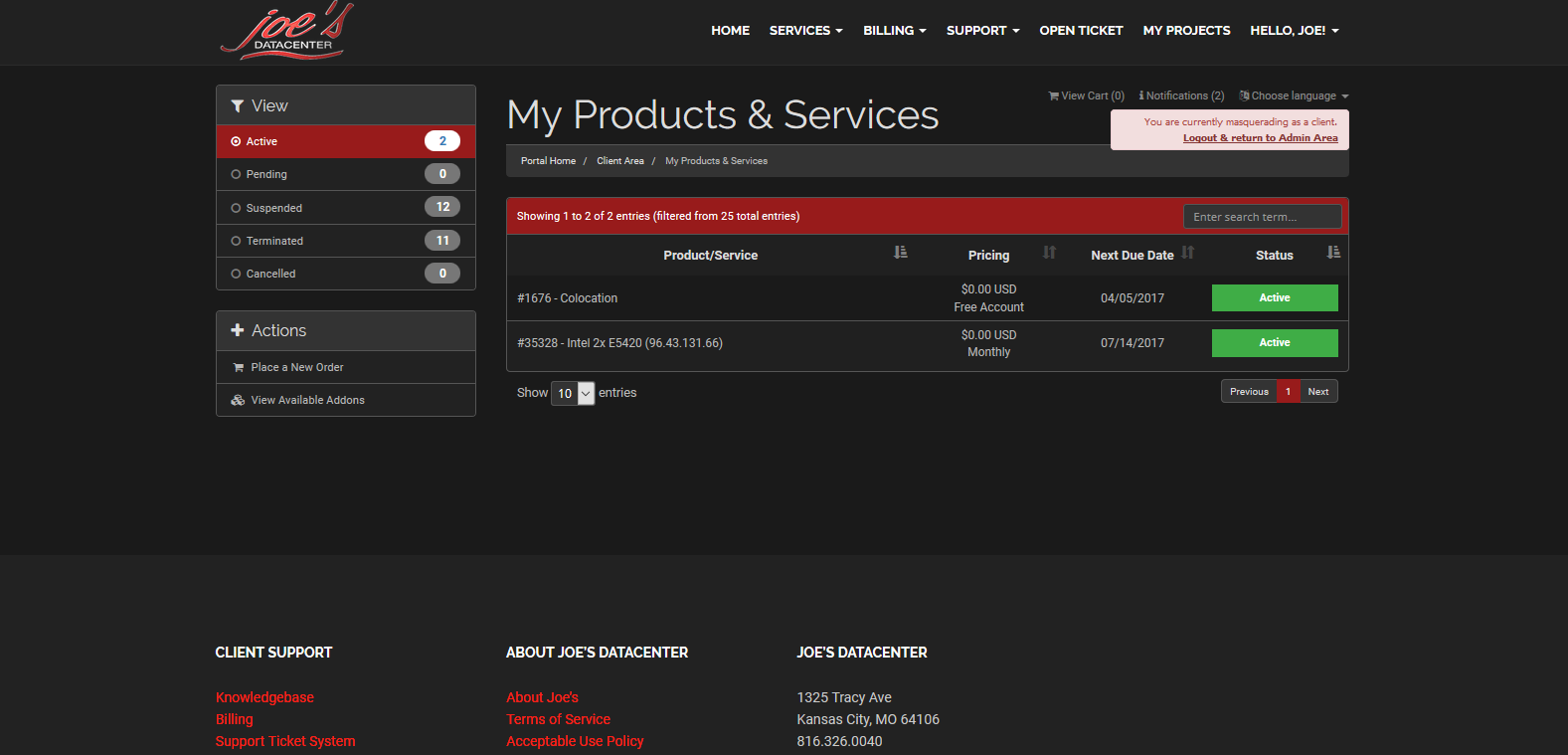Open the Open Ticket menu item
This screenshot has width=1568, height=755.
coord(1081,31)
